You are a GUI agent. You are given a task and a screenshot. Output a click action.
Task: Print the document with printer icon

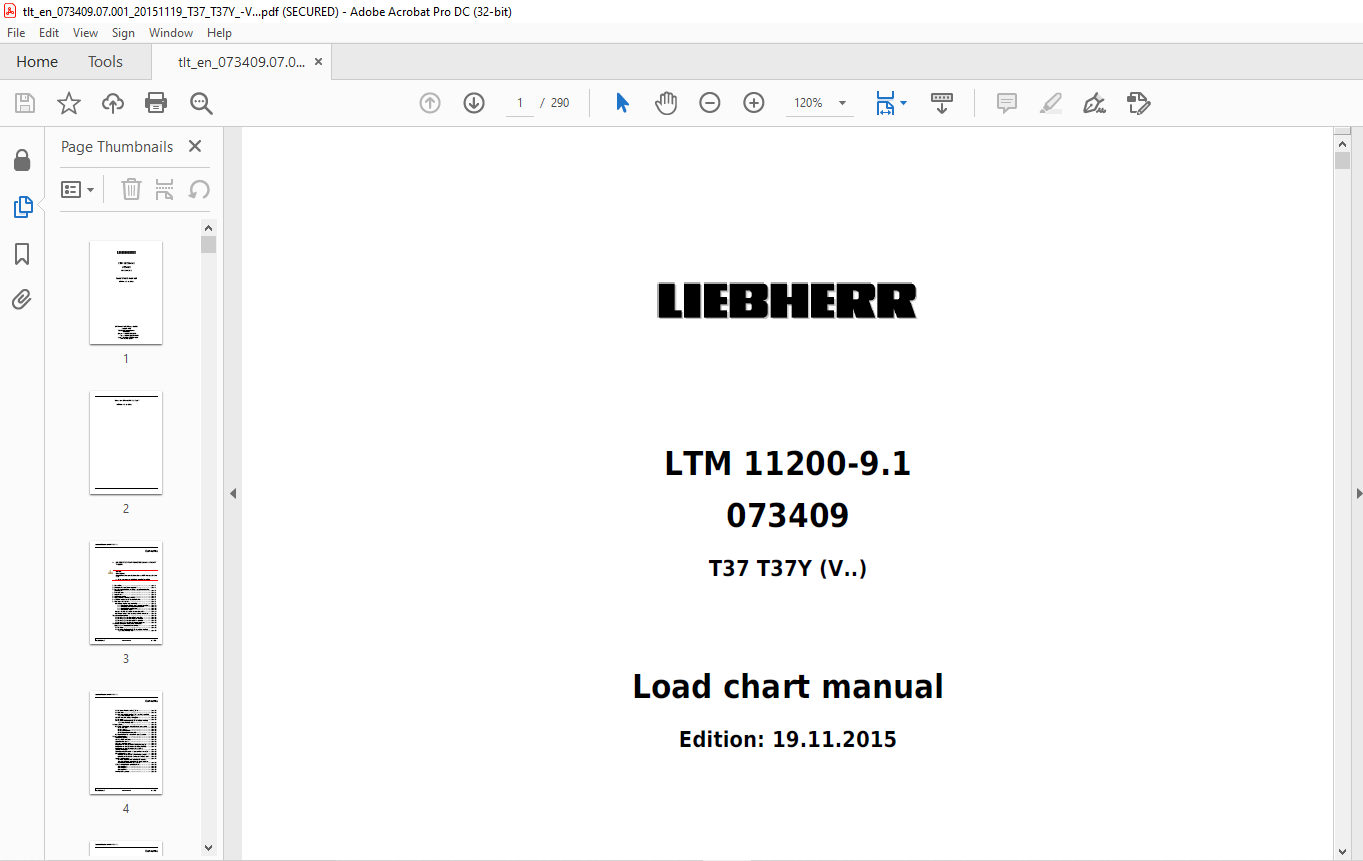pos(156,103)
